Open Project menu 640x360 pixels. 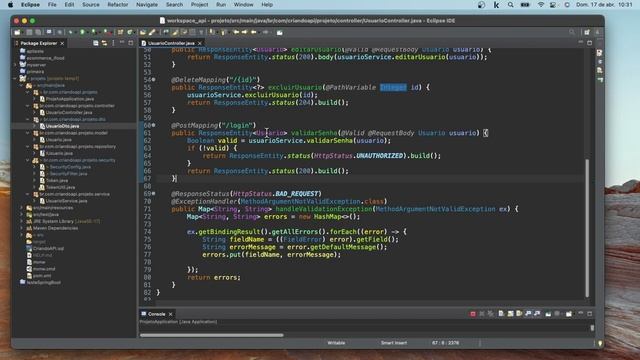pyautogui.click(x=200, y=4)
